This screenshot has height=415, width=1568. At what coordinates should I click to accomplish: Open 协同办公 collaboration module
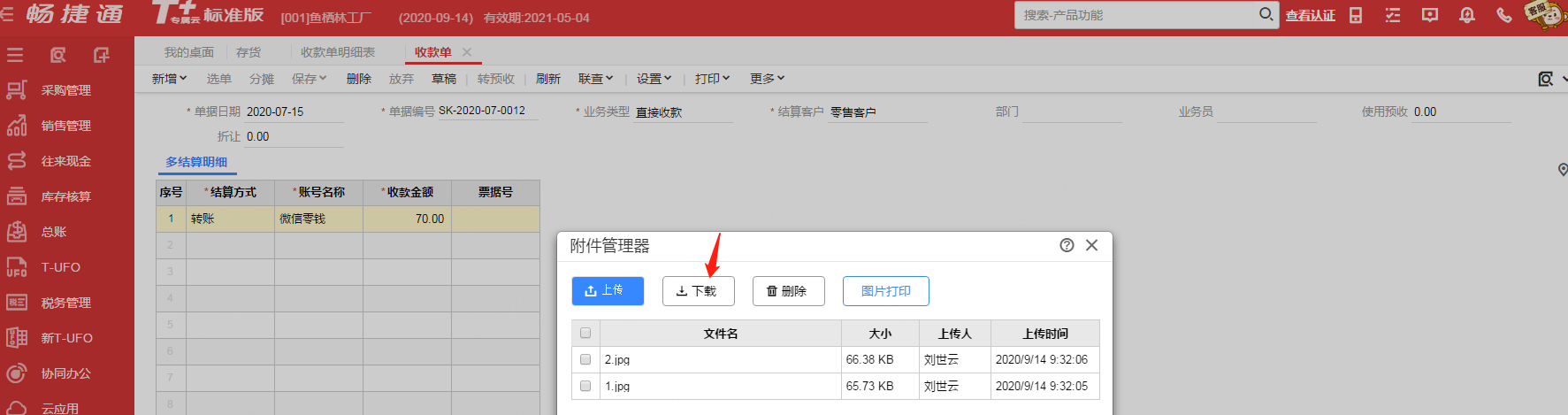[67, 373]
